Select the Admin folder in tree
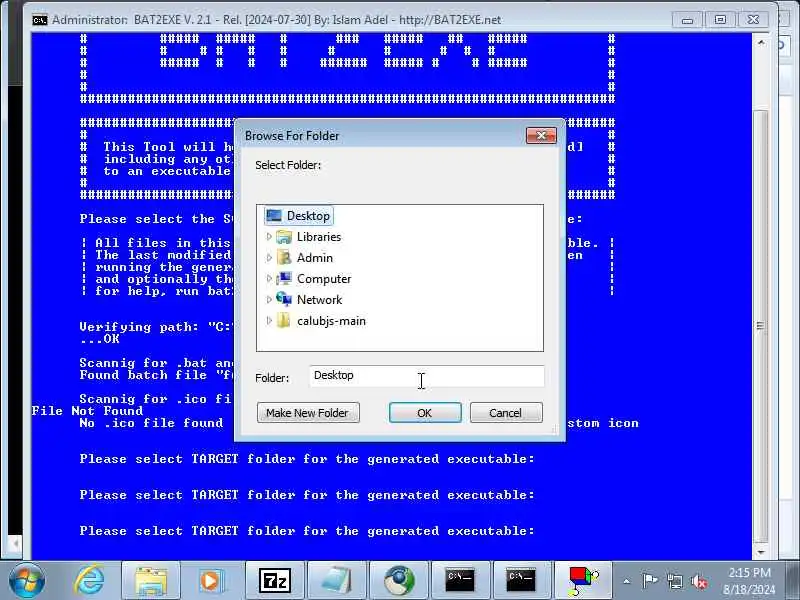Viewport: 800px width, 600px height. click(x=315, y=258)
